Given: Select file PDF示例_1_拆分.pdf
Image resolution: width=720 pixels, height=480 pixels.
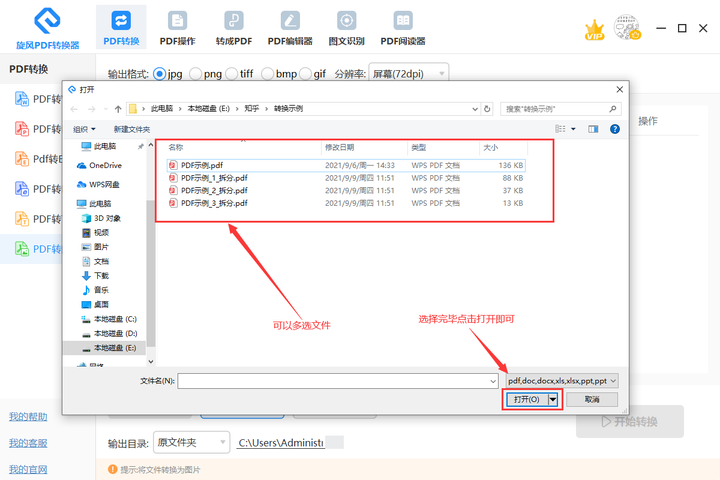Looking at the screenshot, I should (346, 178).
